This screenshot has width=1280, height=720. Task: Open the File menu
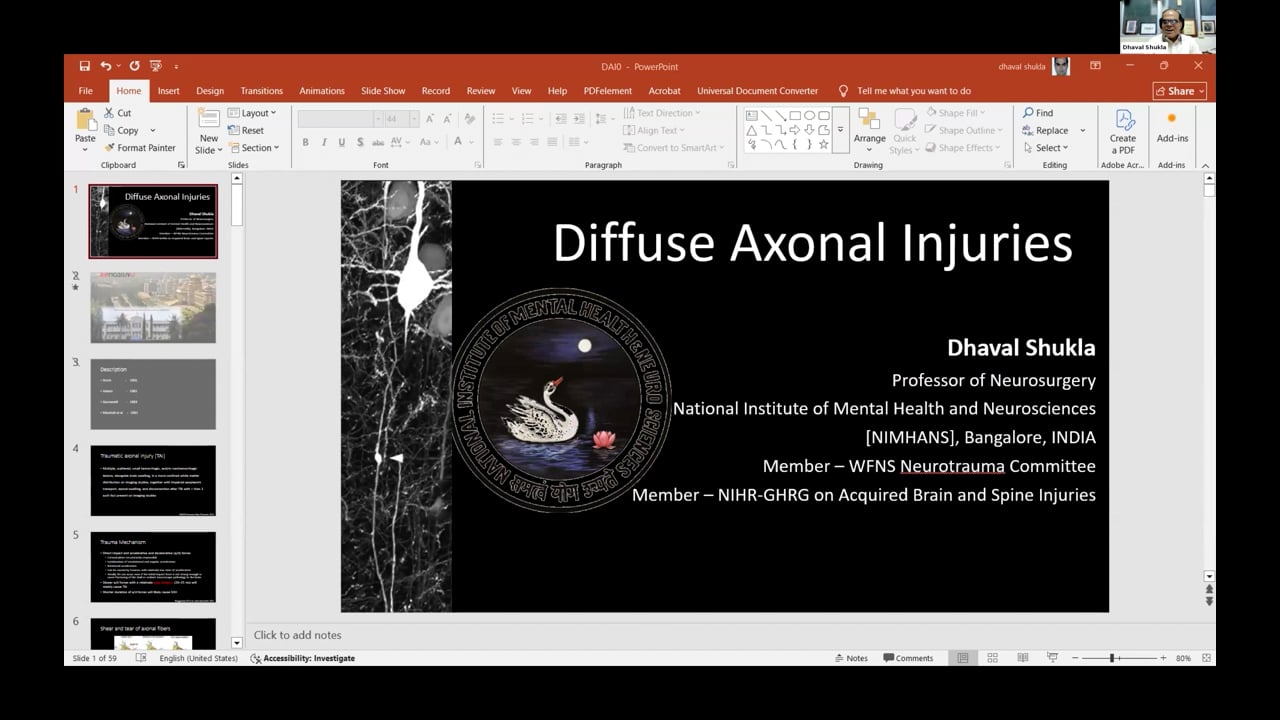tap(86, 91)
